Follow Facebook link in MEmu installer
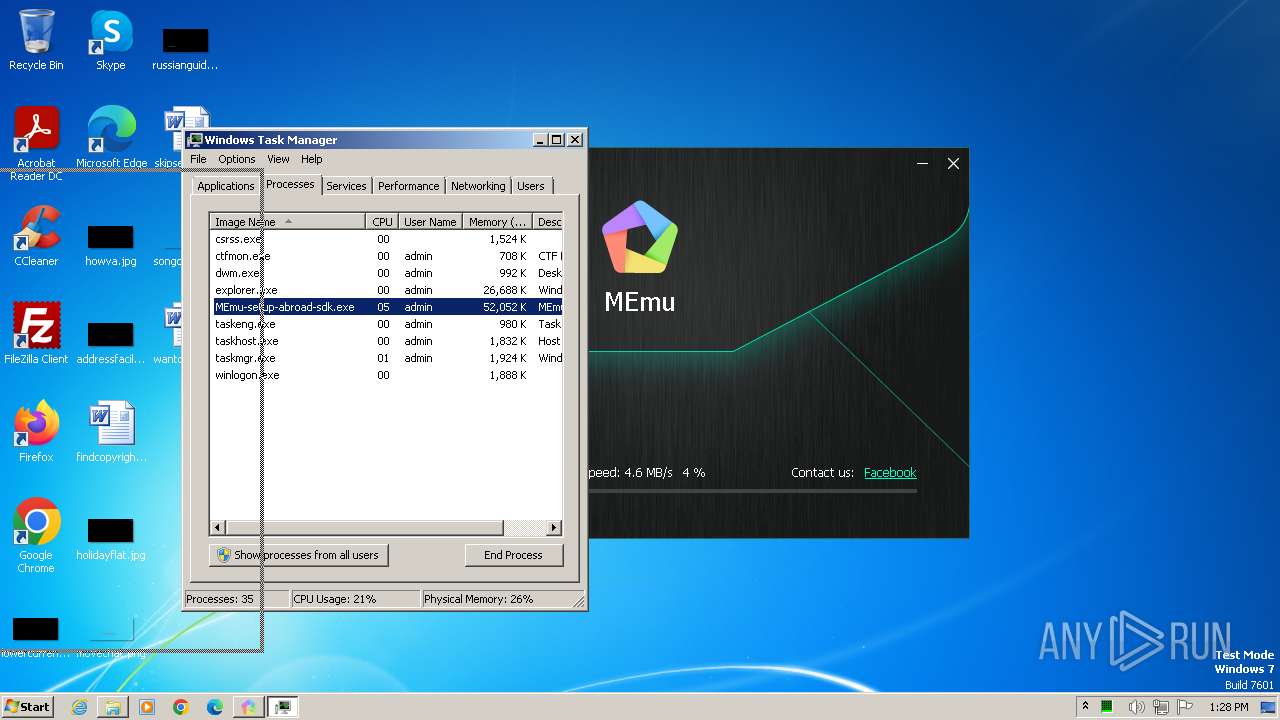The width and height of the screenshot is (1280, 720). tap(890, 473)
